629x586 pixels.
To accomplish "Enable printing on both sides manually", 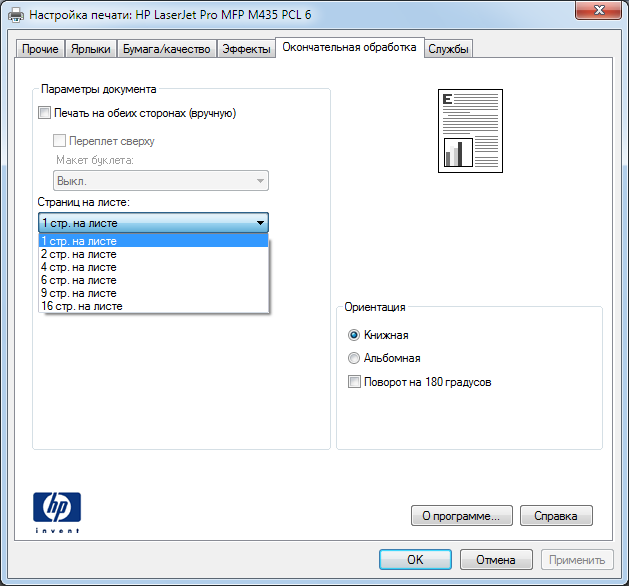I will [x=45, y=113].
